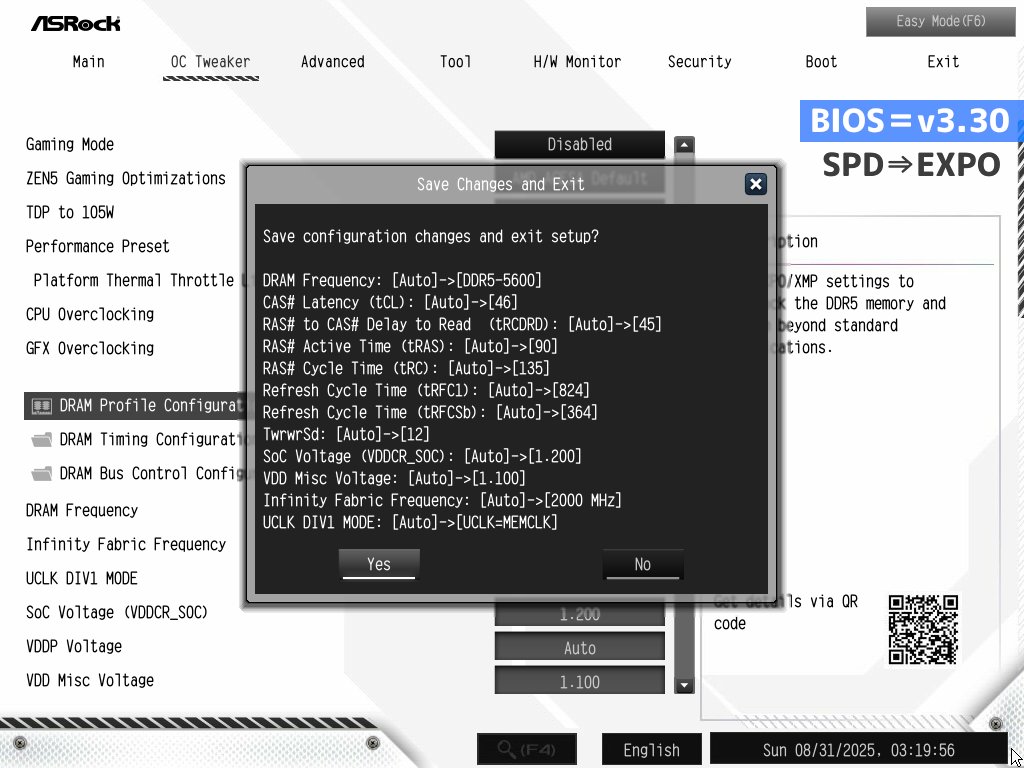Viewport: 1024px width, 768px height.
Task: Open the VDDP Voltage Auto dropdown
Action: (x=579, y=647)
